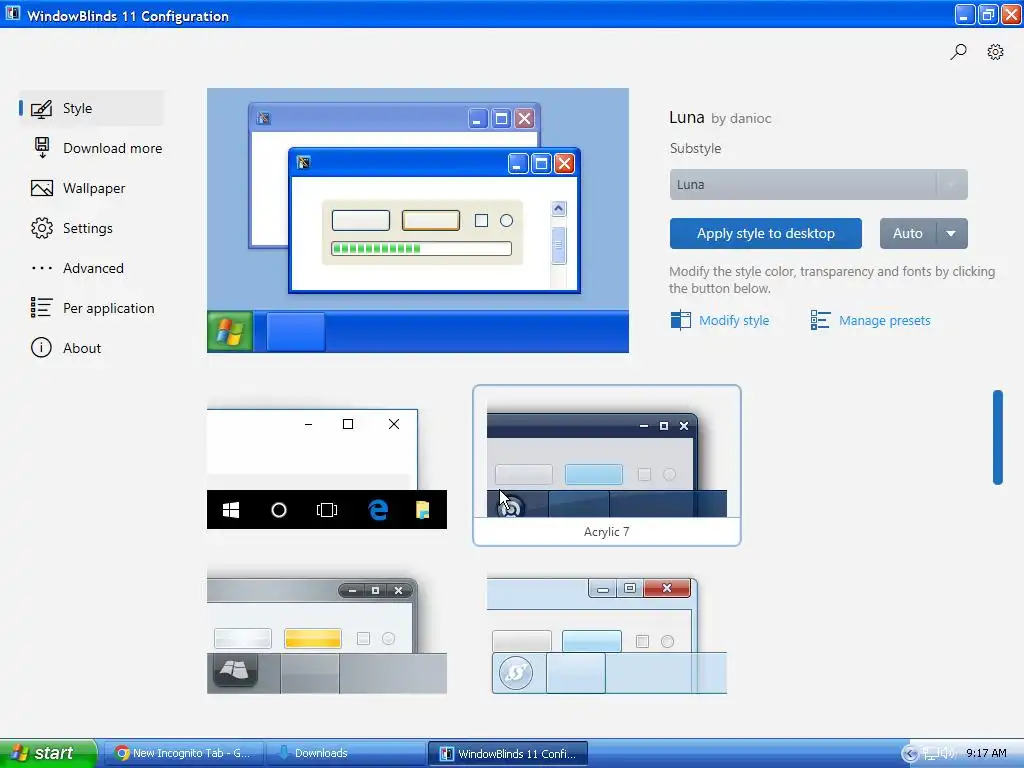Click the Auto button

point(908,234)
